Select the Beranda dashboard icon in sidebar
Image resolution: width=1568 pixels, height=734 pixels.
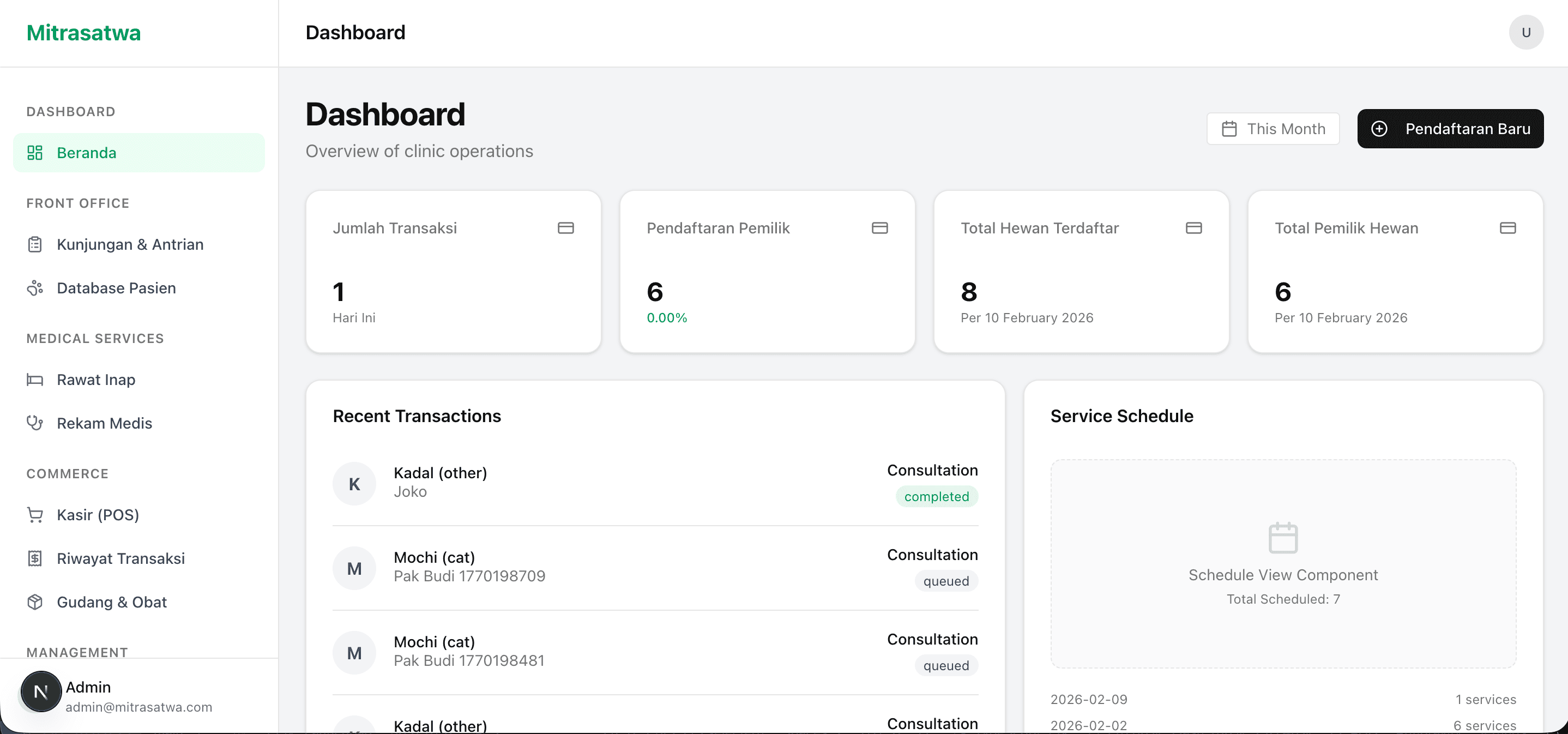coord(35,153)
